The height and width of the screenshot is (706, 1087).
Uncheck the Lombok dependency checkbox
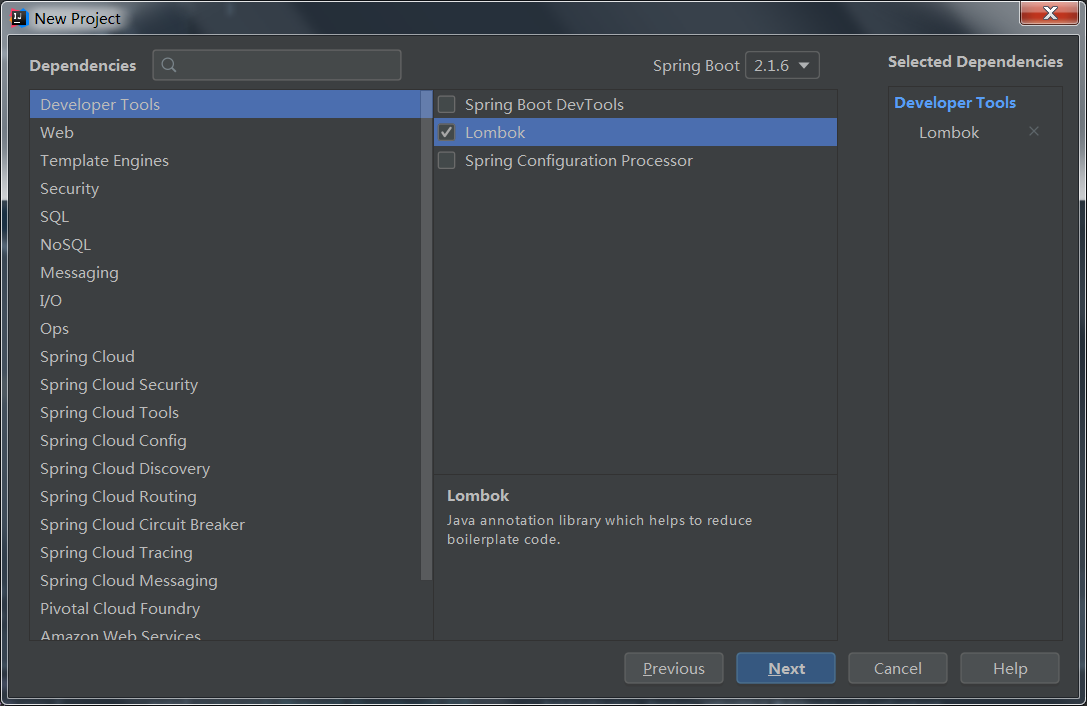click(447, 132)
